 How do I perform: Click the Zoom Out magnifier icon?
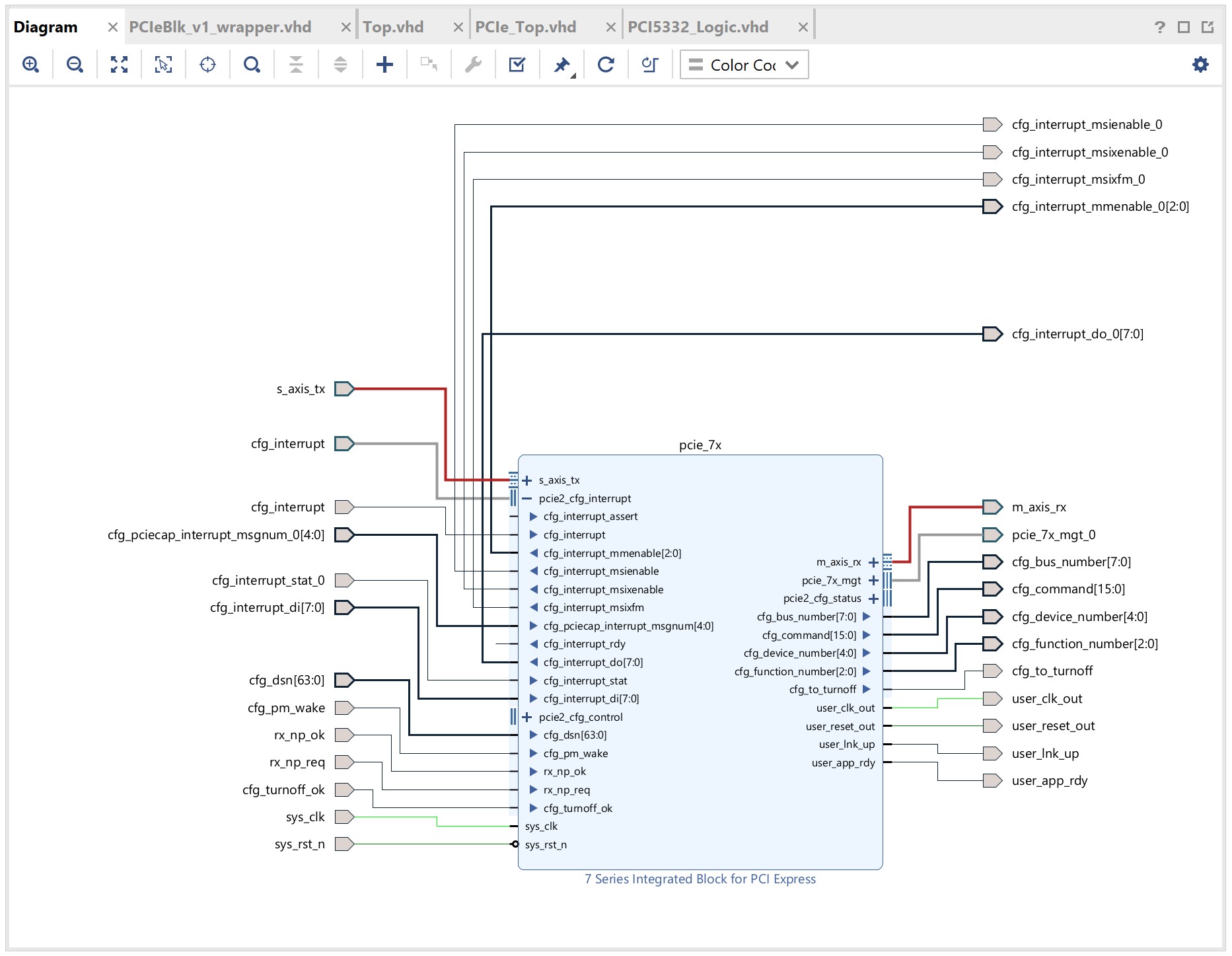click(x=75, y=65)
